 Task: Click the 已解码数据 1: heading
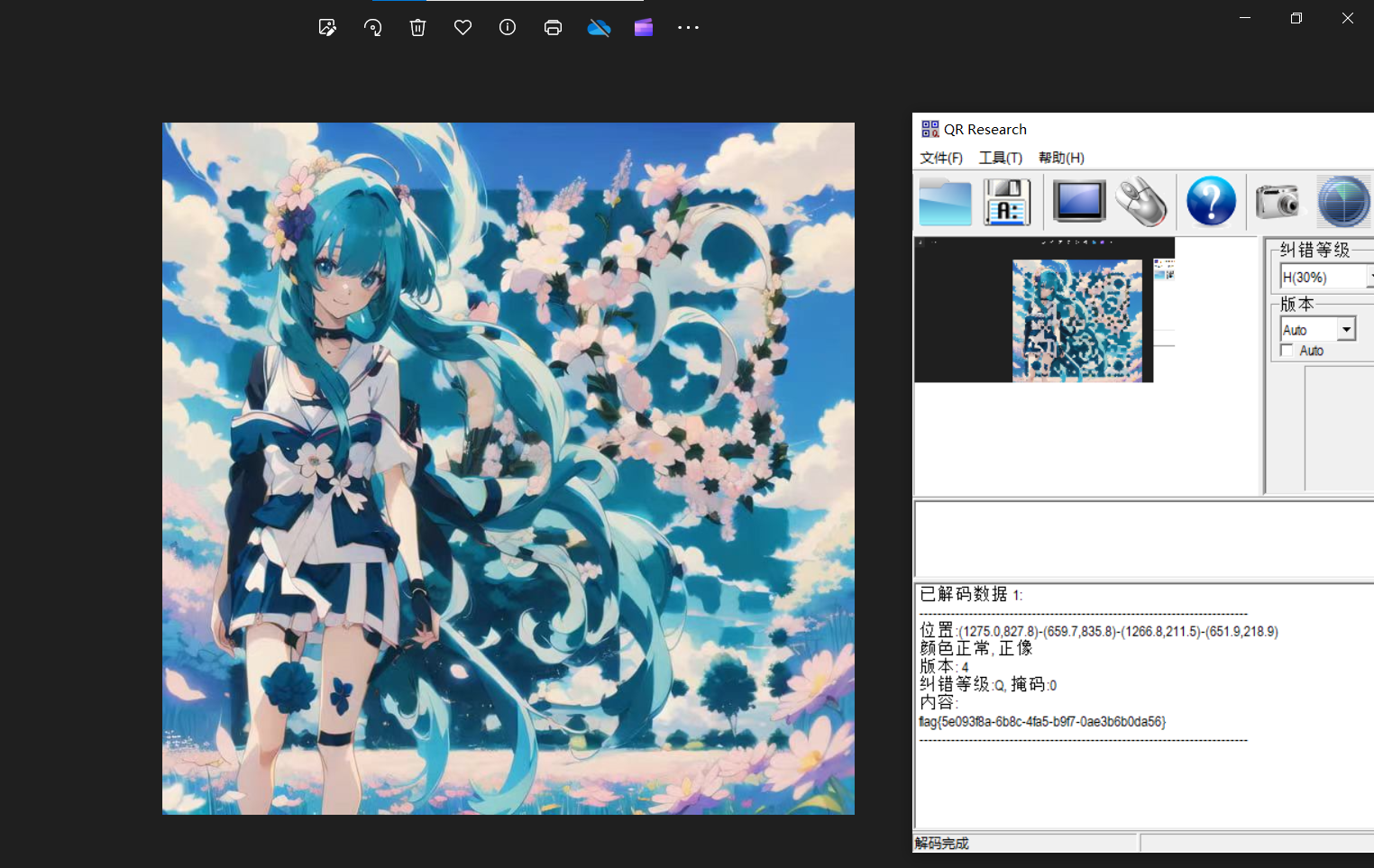click(x=971, y=594)
